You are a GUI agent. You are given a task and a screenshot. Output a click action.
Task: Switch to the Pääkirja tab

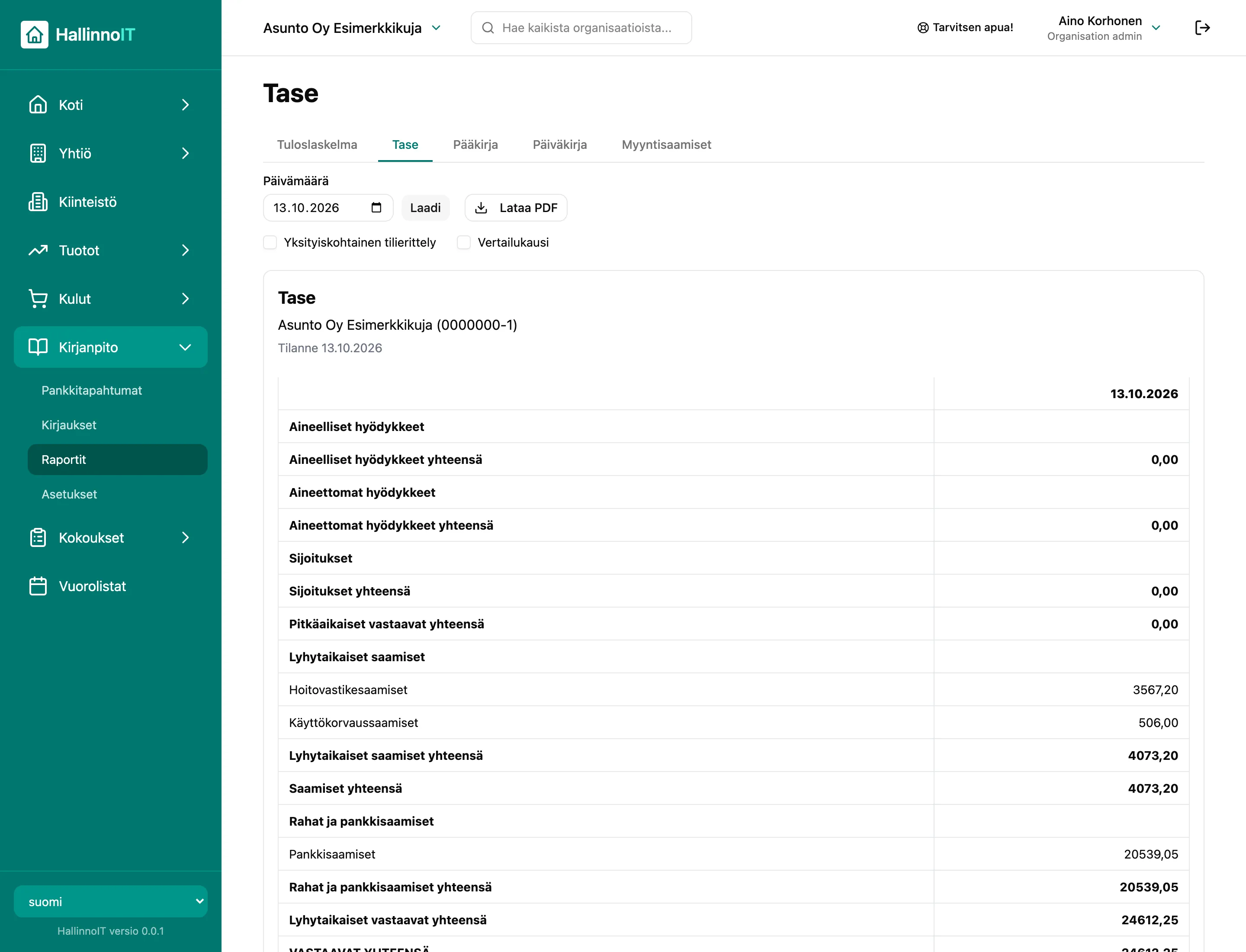(475, 145)
